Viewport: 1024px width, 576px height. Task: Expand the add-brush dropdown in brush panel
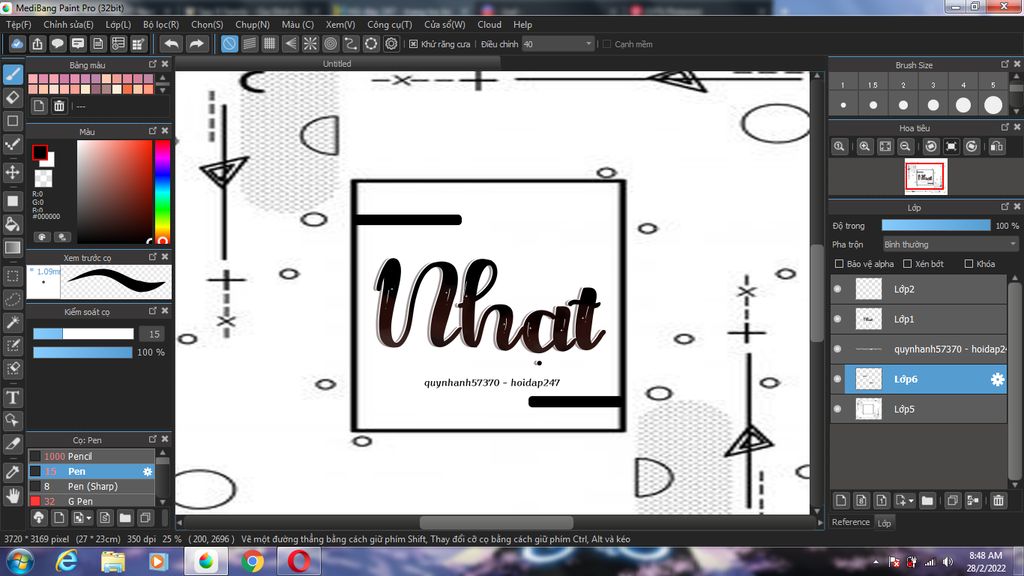click(89, 519)
